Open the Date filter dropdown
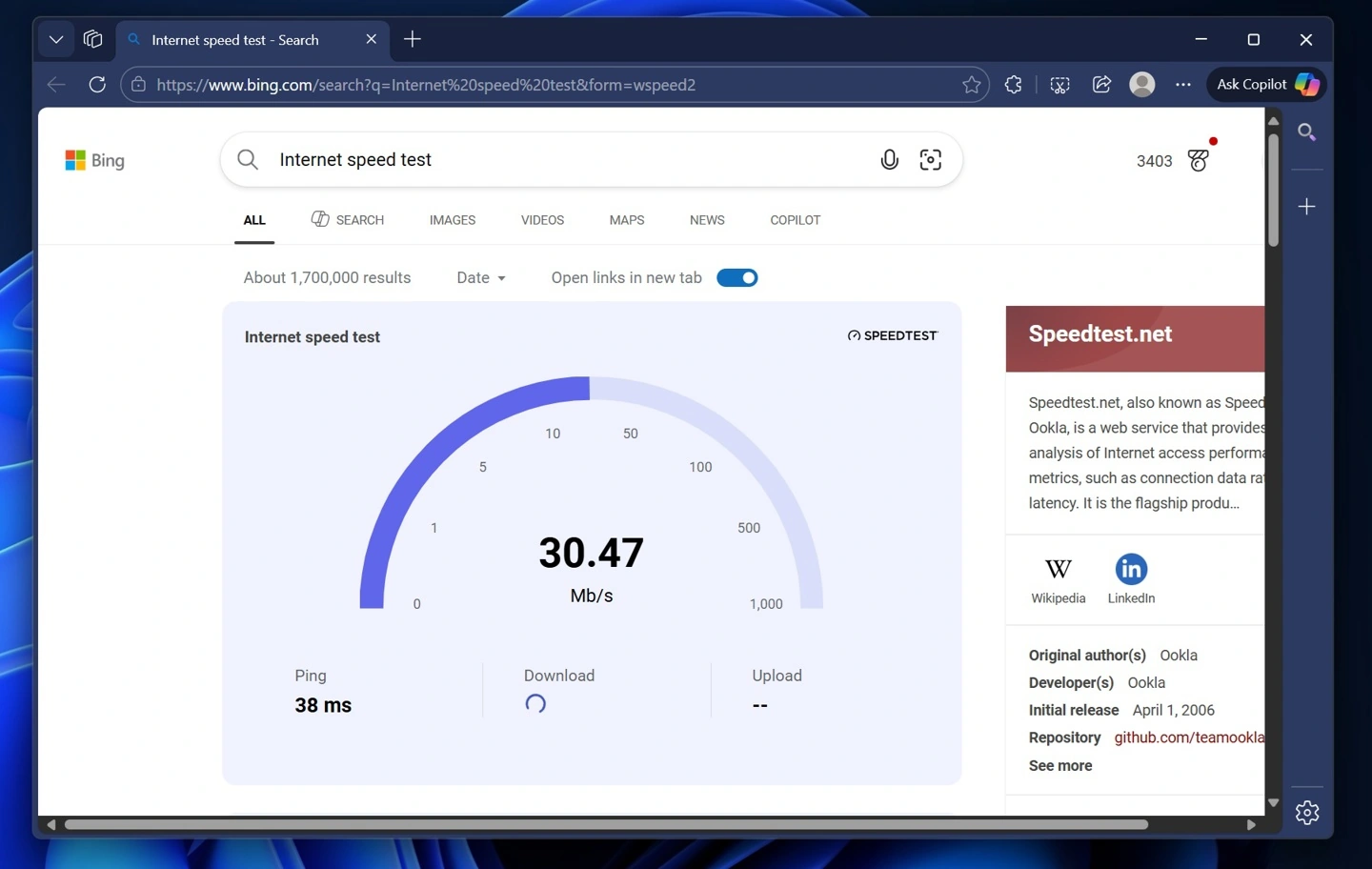 pos(481,277)
